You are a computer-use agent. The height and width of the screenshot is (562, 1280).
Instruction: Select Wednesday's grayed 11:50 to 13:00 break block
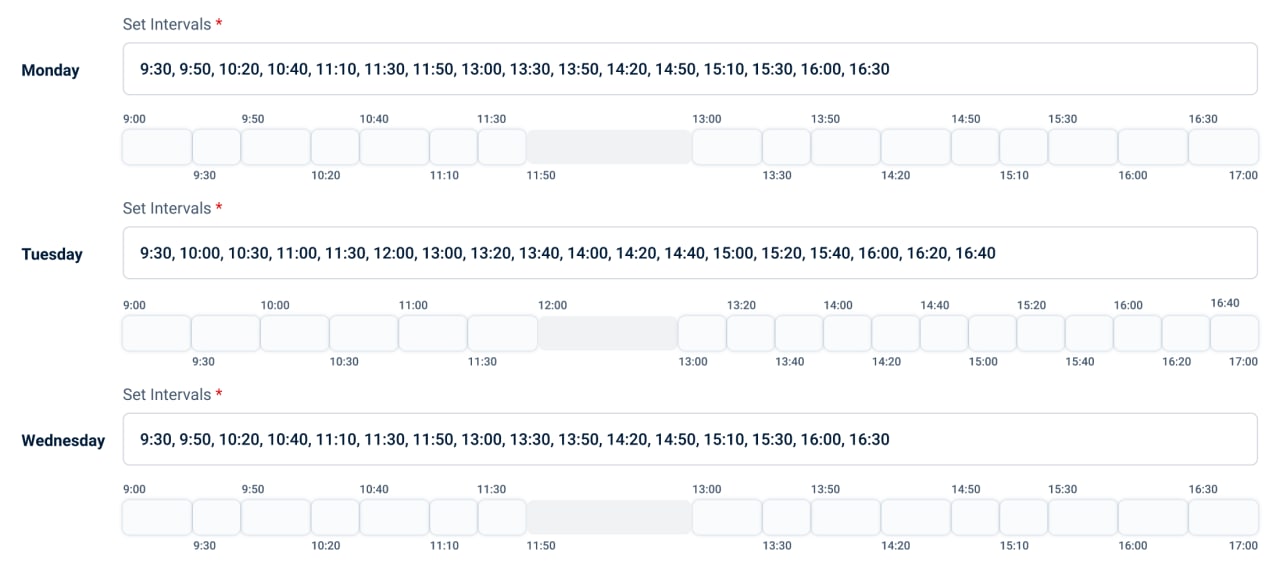609,518
